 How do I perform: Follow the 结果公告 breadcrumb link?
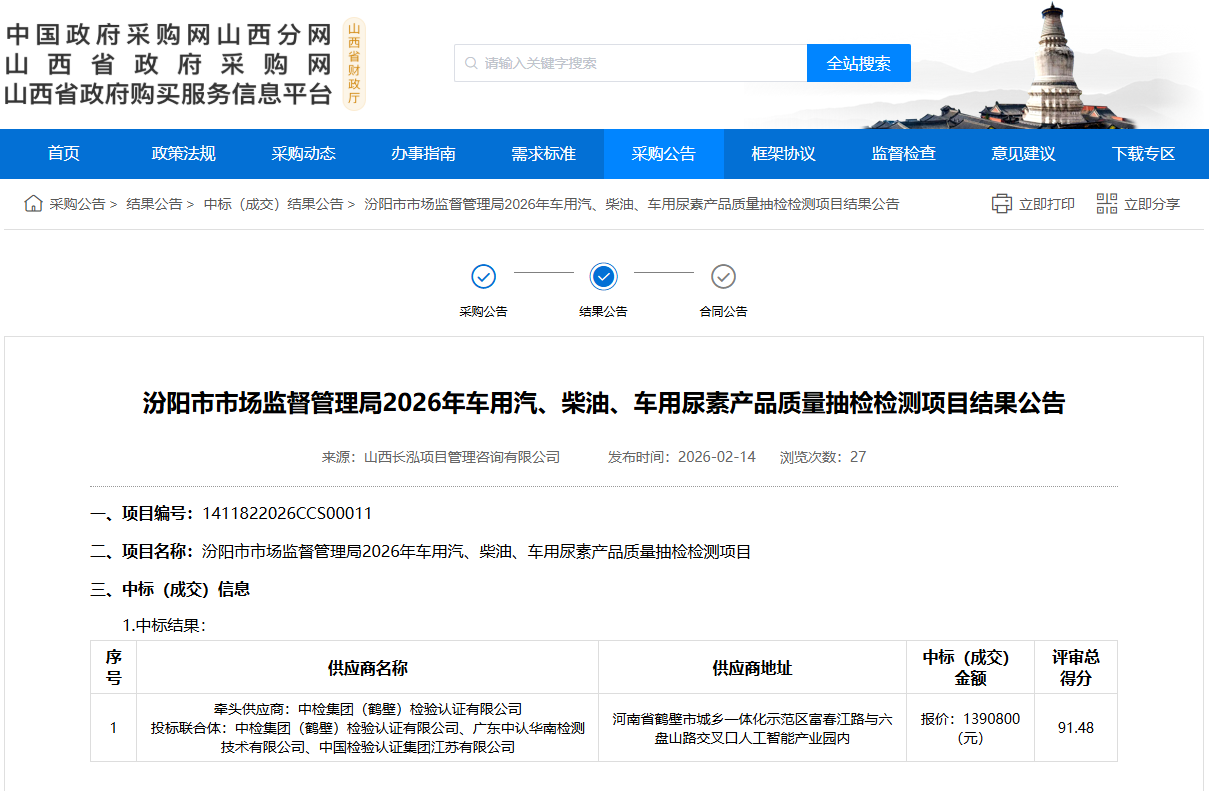[154, 204]
